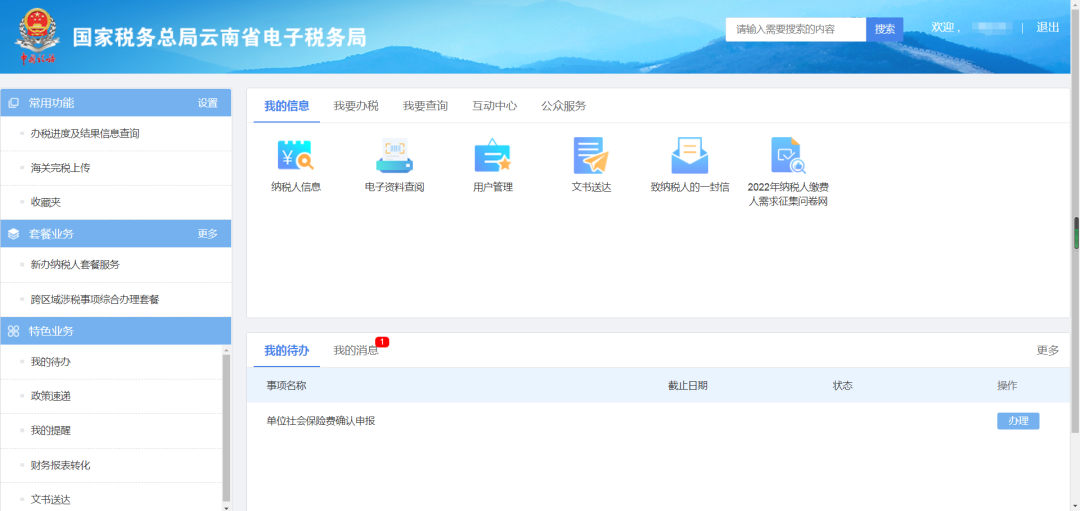The width and height of the screenshot is (1080, 511).
Task: Switch to the 公众服务 tab
Action: coord(563,106)
